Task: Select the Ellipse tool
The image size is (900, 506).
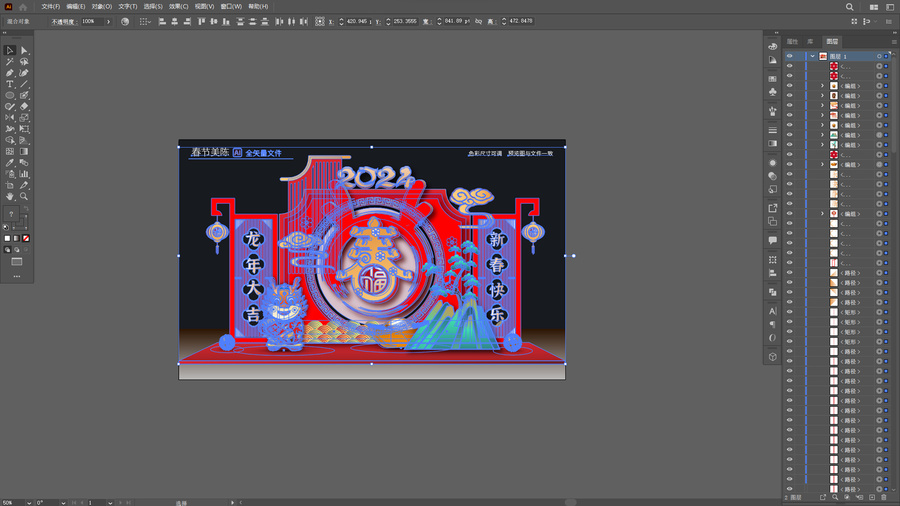Action: (10, 95)
